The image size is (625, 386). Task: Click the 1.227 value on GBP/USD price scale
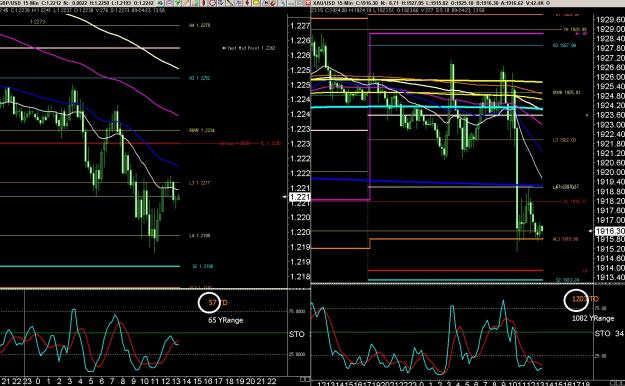[300, 26]
